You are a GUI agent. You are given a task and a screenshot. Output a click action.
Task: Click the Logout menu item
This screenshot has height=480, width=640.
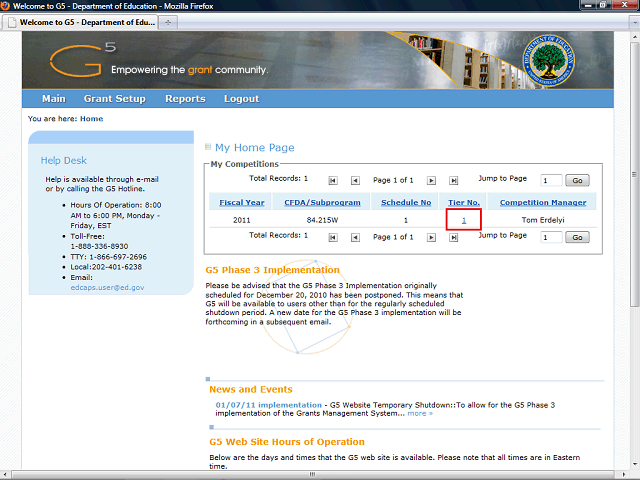click(x=241, y=99)
